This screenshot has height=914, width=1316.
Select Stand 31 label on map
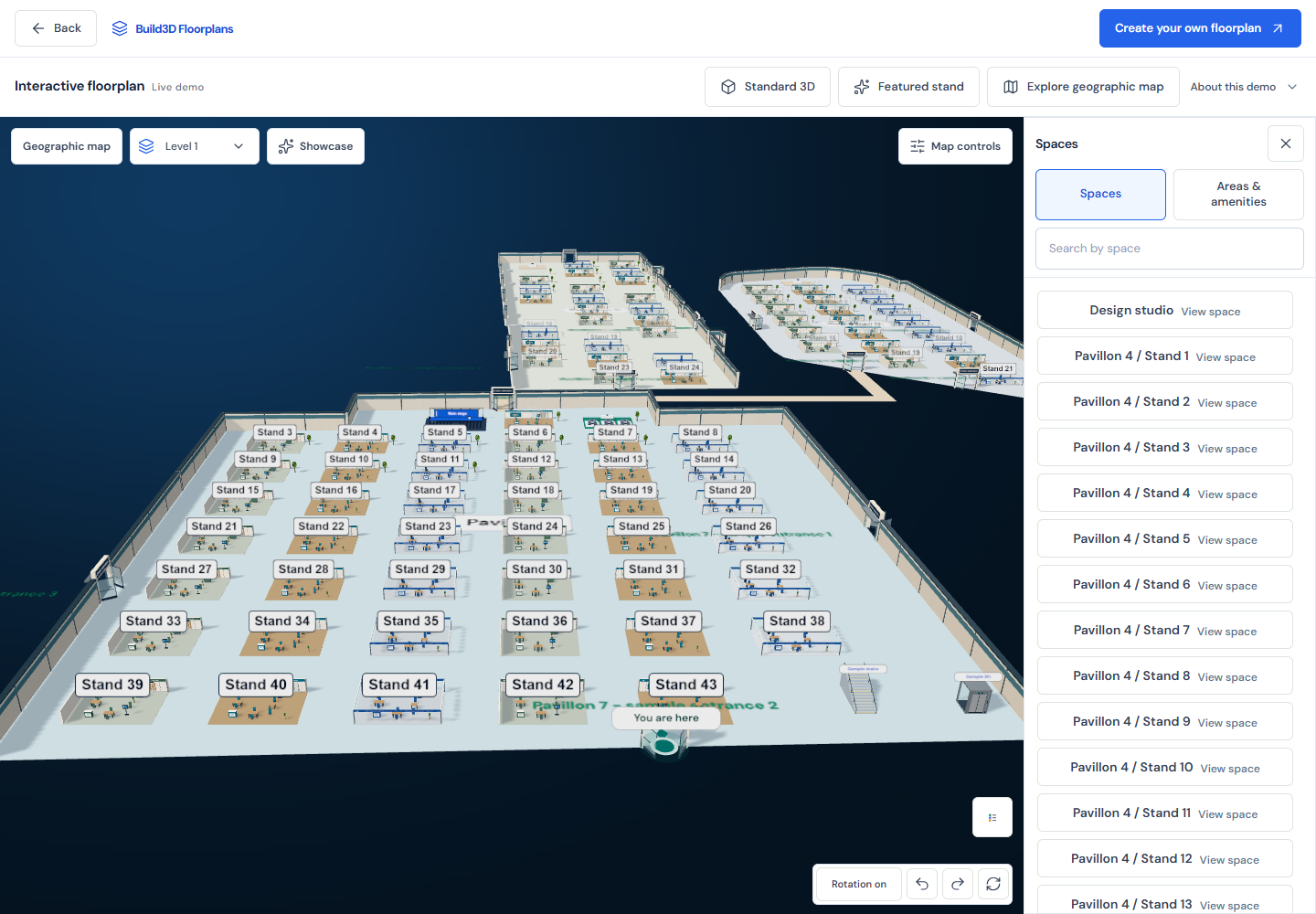pyautogui.click(x=653, y=569)
